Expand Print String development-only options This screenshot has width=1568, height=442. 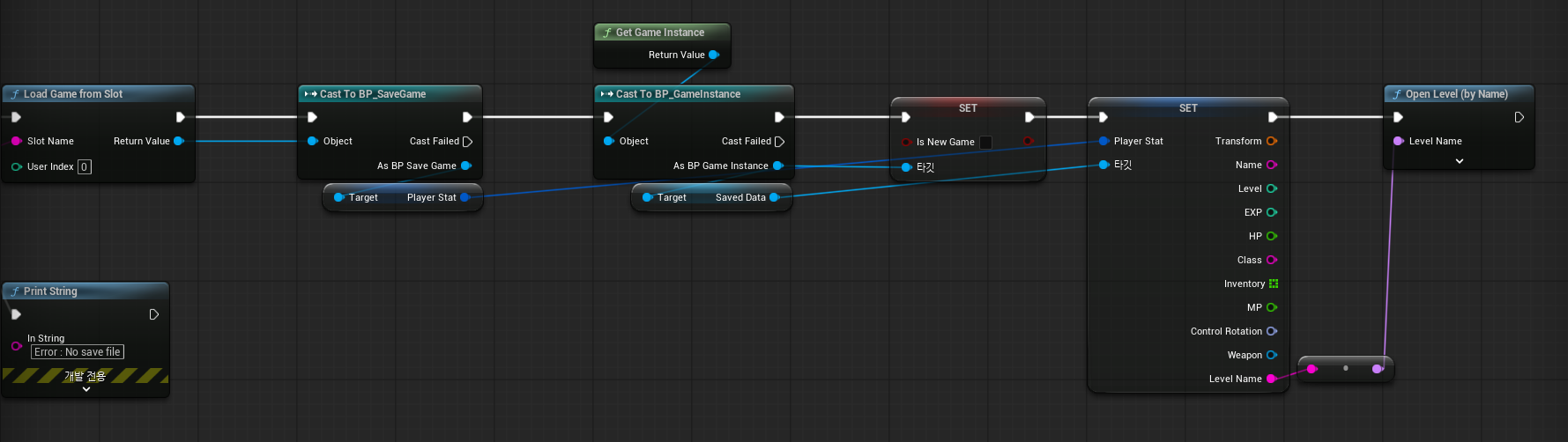(86, 389)
